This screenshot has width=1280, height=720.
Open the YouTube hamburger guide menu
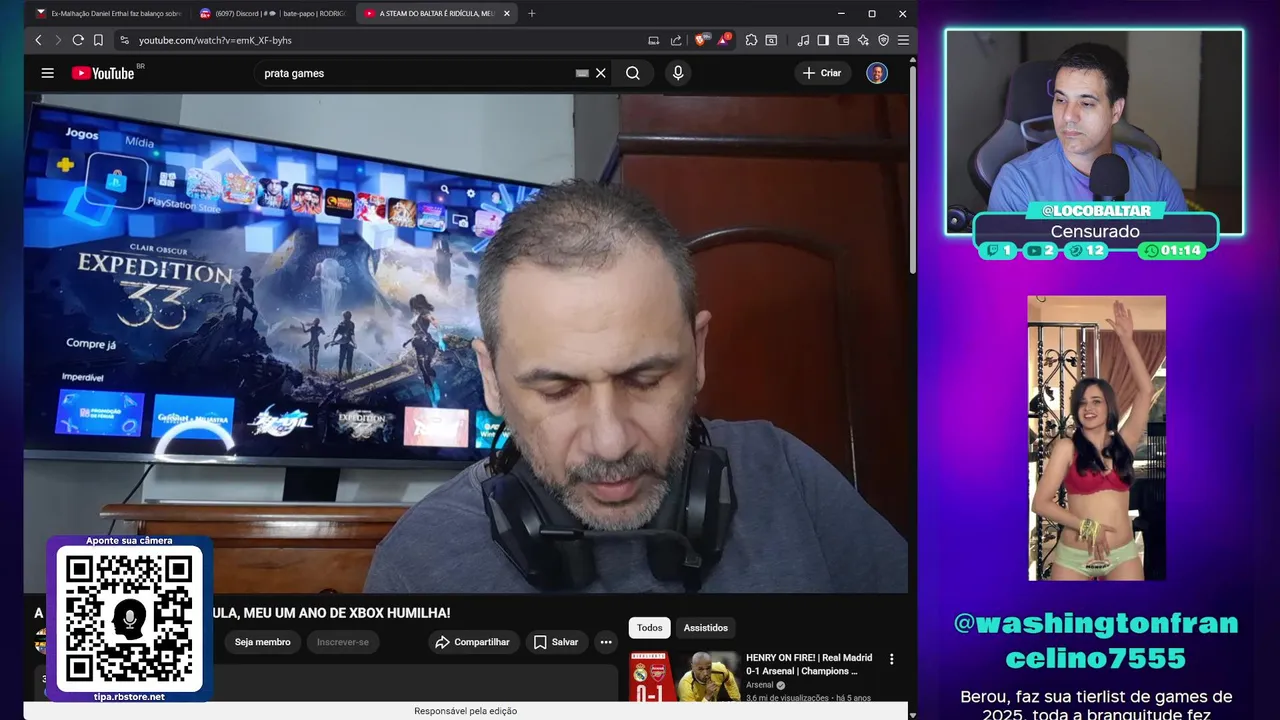[47, 73]
